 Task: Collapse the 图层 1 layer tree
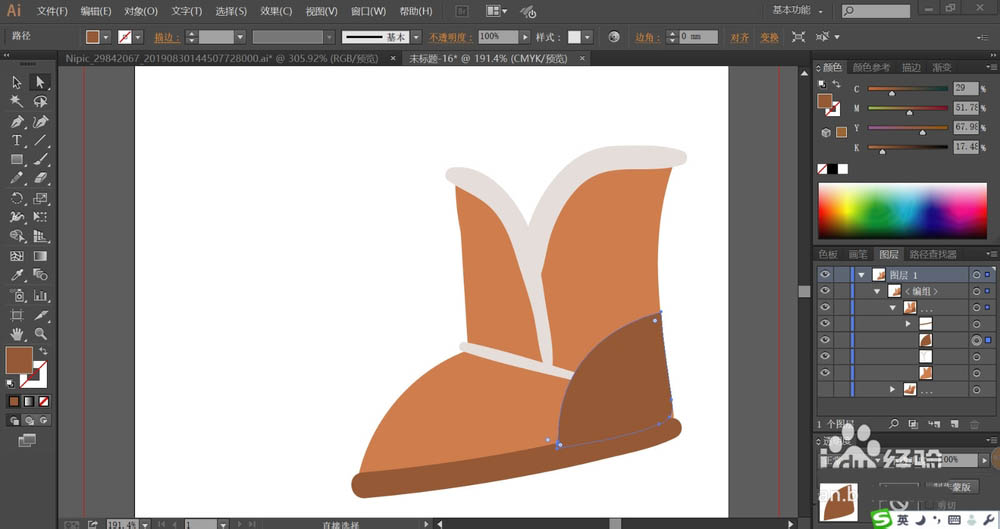point(861,274)
